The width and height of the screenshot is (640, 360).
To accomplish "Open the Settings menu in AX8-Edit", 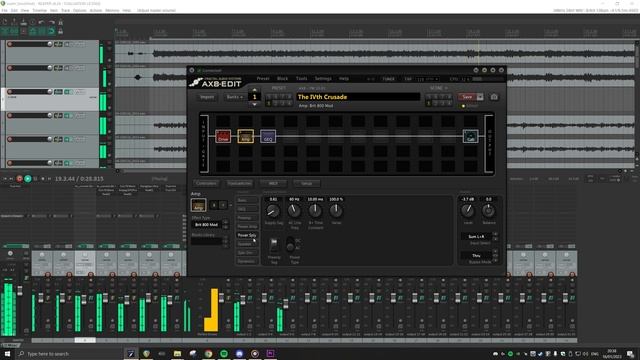I will (323, 78).
